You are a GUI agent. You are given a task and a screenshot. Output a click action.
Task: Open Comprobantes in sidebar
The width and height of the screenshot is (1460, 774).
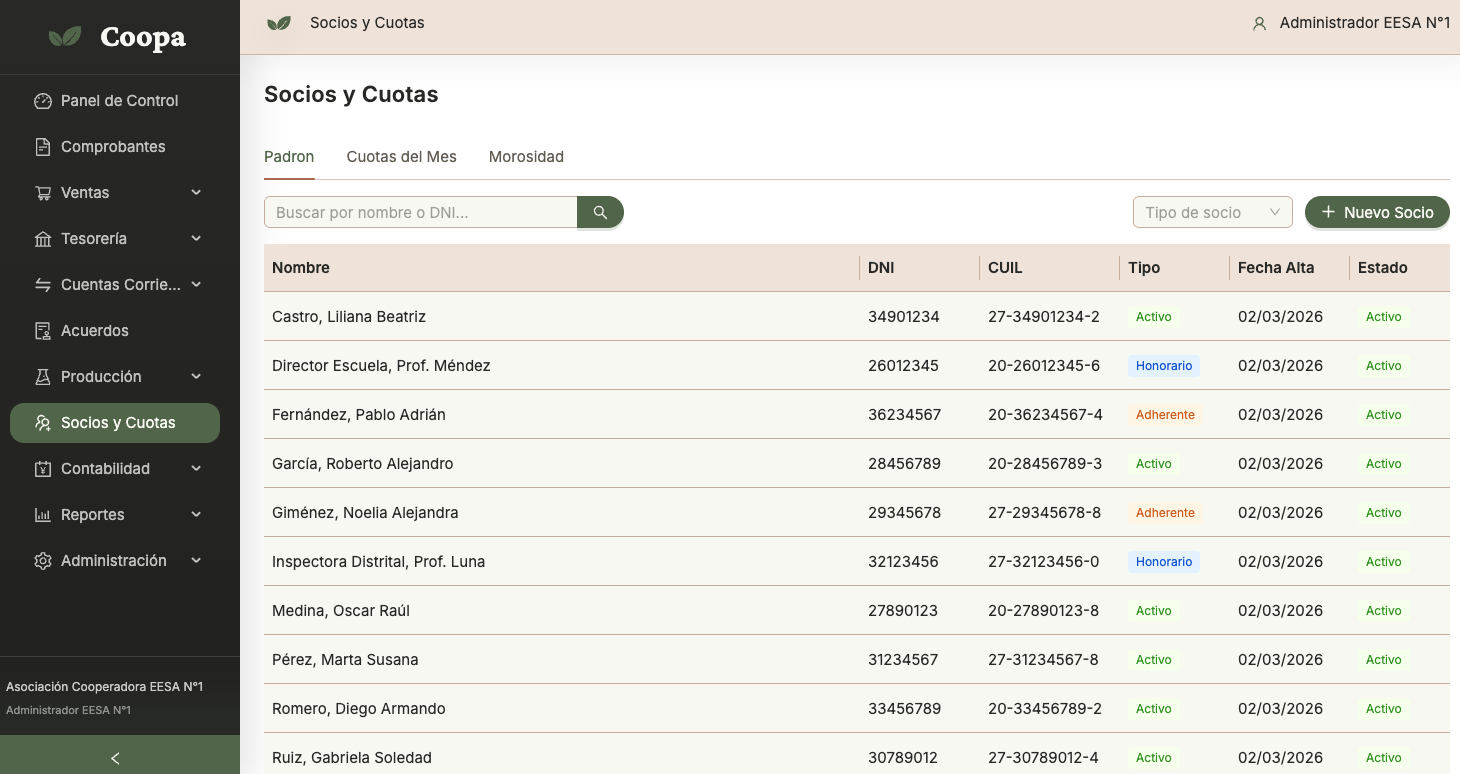pos(115,147)
